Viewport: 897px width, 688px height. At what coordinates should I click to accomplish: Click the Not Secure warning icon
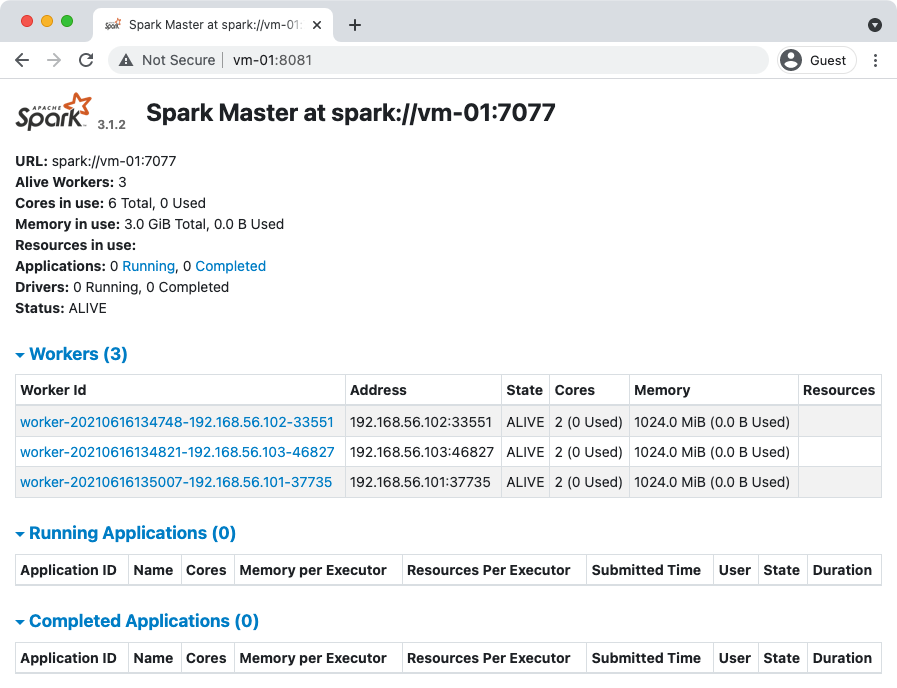[x=126, y=60]
